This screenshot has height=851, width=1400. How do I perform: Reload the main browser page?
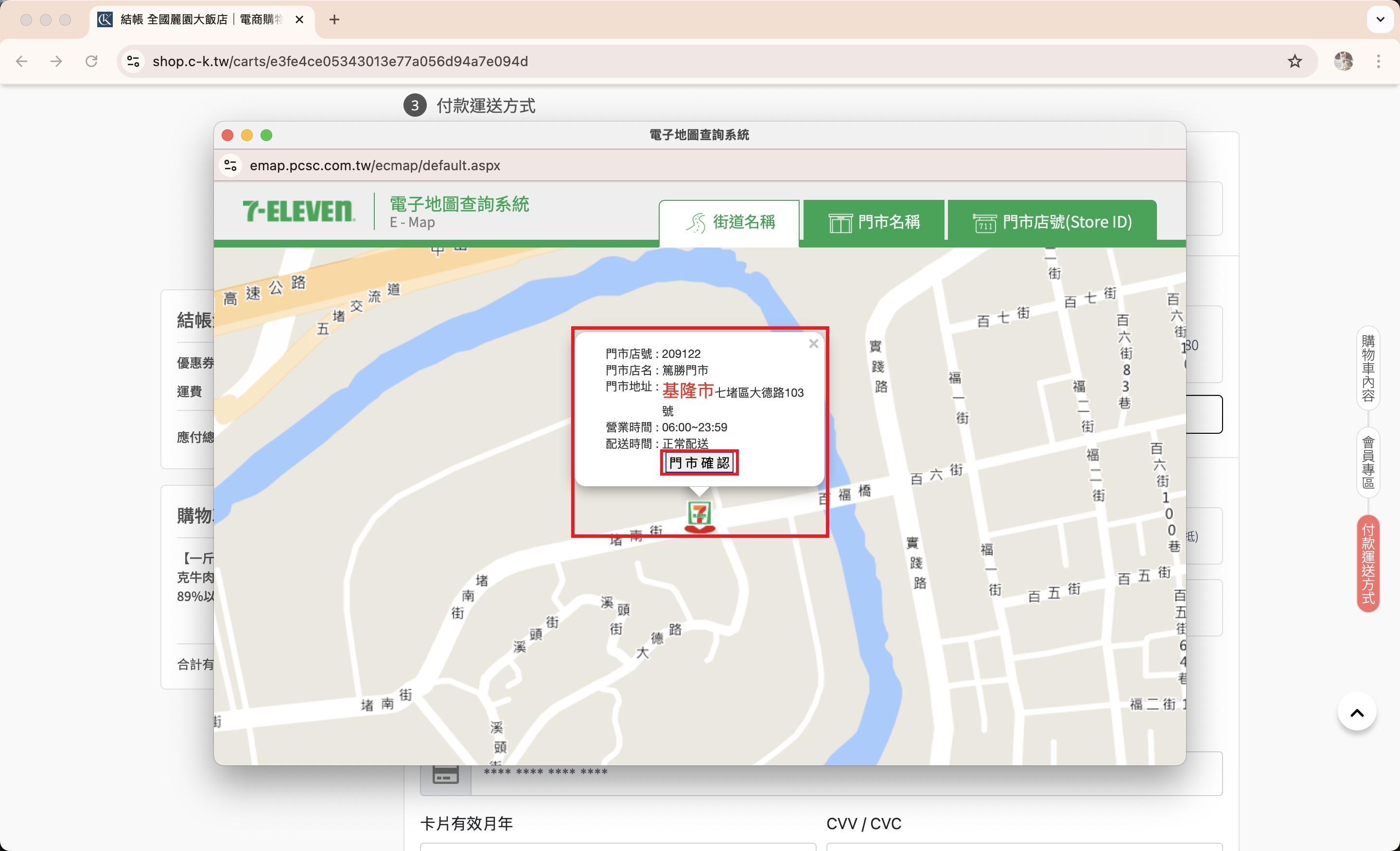pyautogui.click(x=91, y=61)
